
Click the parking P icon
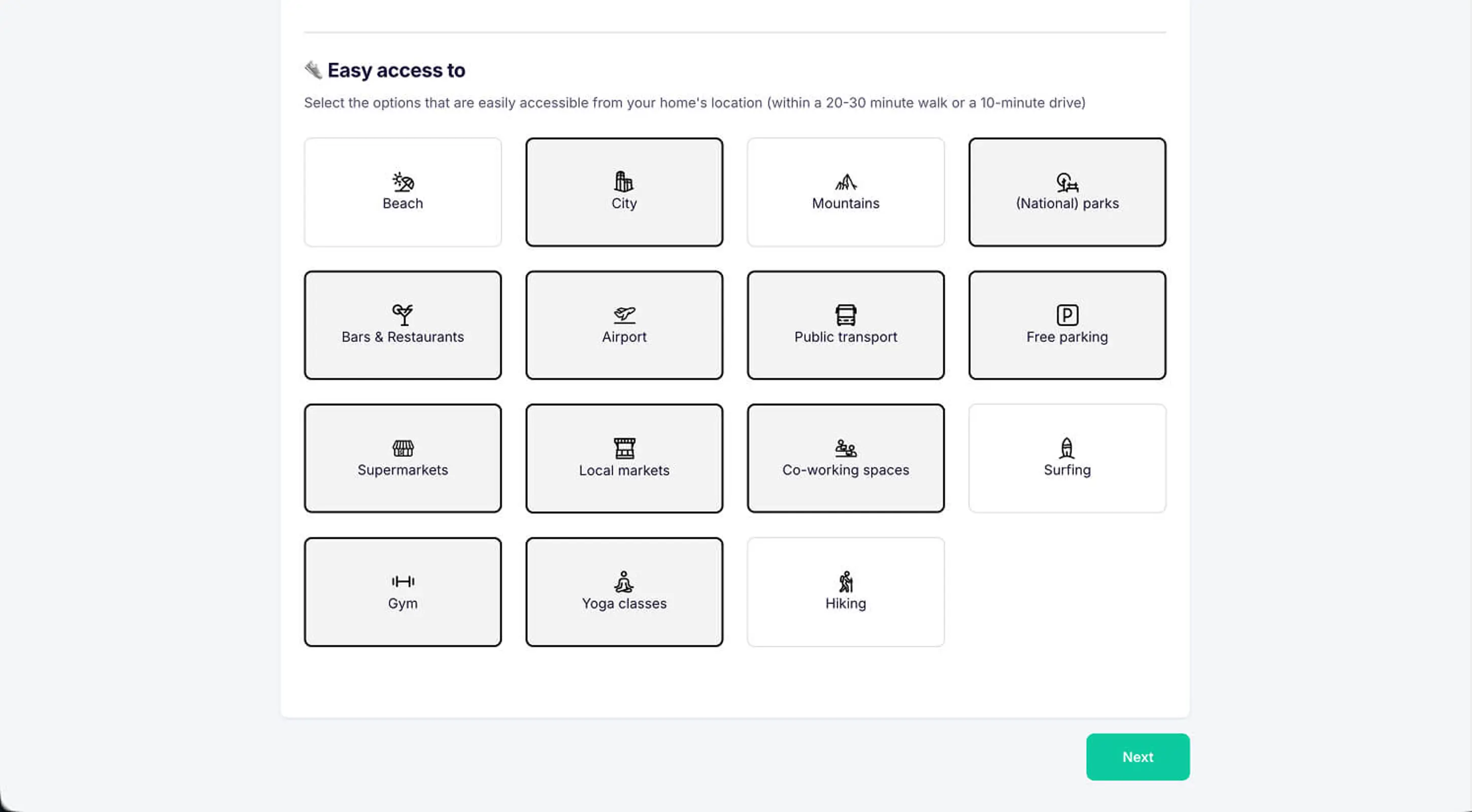[x=1067, y=315]
